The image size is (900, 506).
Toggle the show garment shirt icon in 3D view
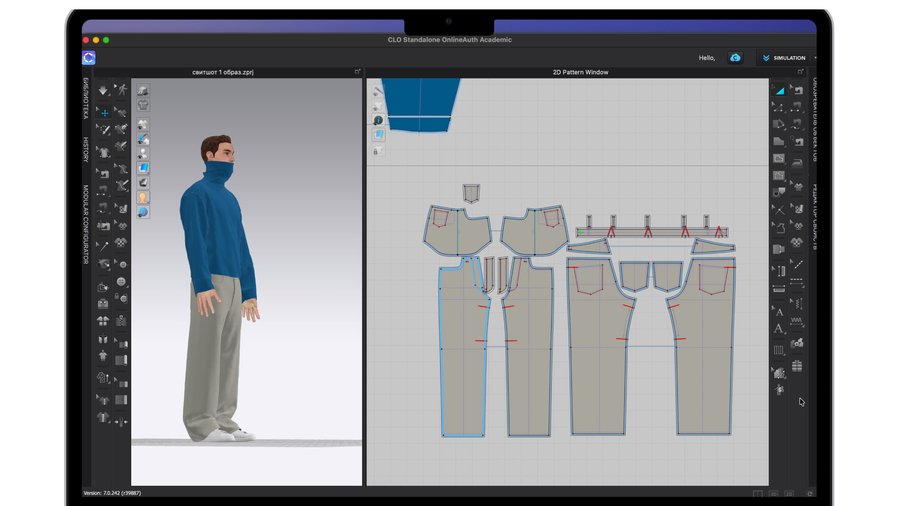(143, 103)
